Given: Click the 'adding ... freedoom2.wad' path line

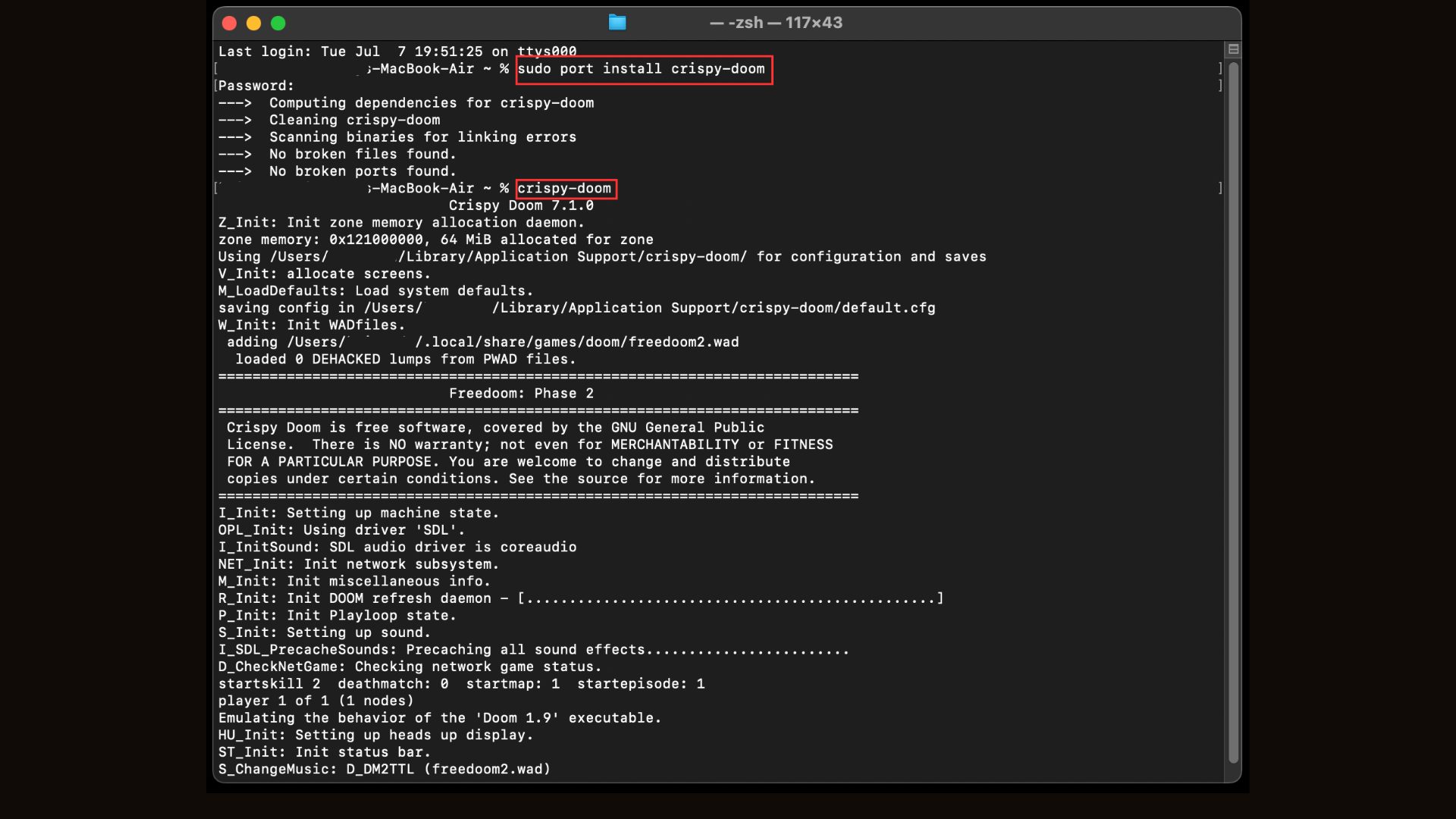Looking at the screenshot, I should tap(483, 342).
